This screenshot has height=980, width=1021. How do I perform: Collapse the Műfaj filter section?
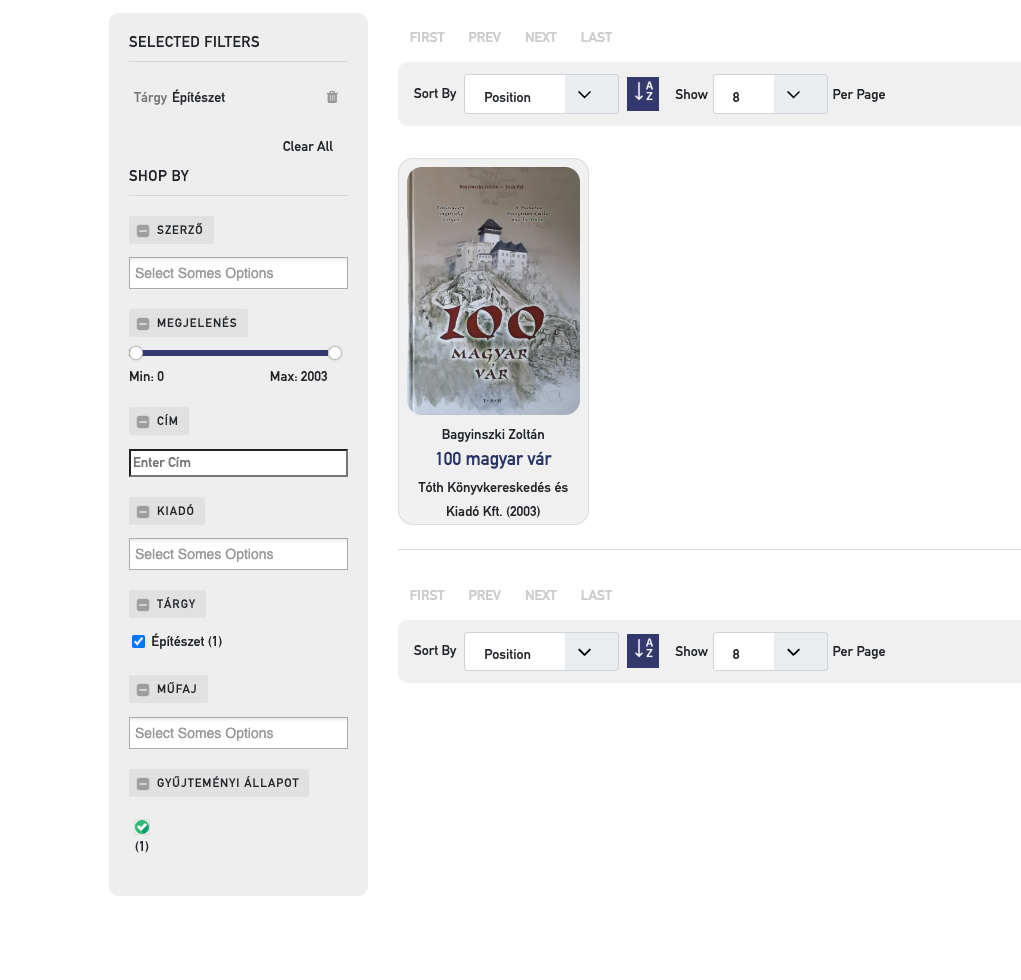143,689
